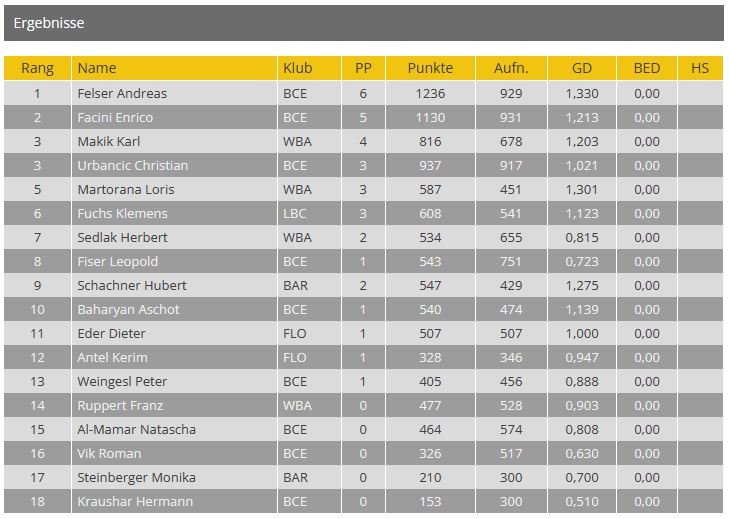Click the HS column header
The width and height of the screenshot is (729, 519).
(700, 68)
